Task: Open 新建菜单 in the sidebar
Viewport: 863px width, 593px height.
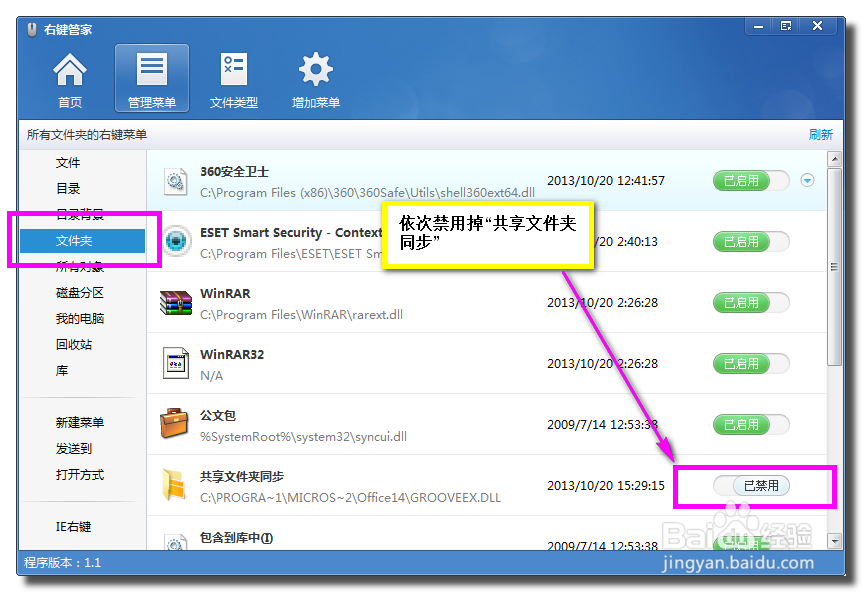Action: click(x=80, y=422)
